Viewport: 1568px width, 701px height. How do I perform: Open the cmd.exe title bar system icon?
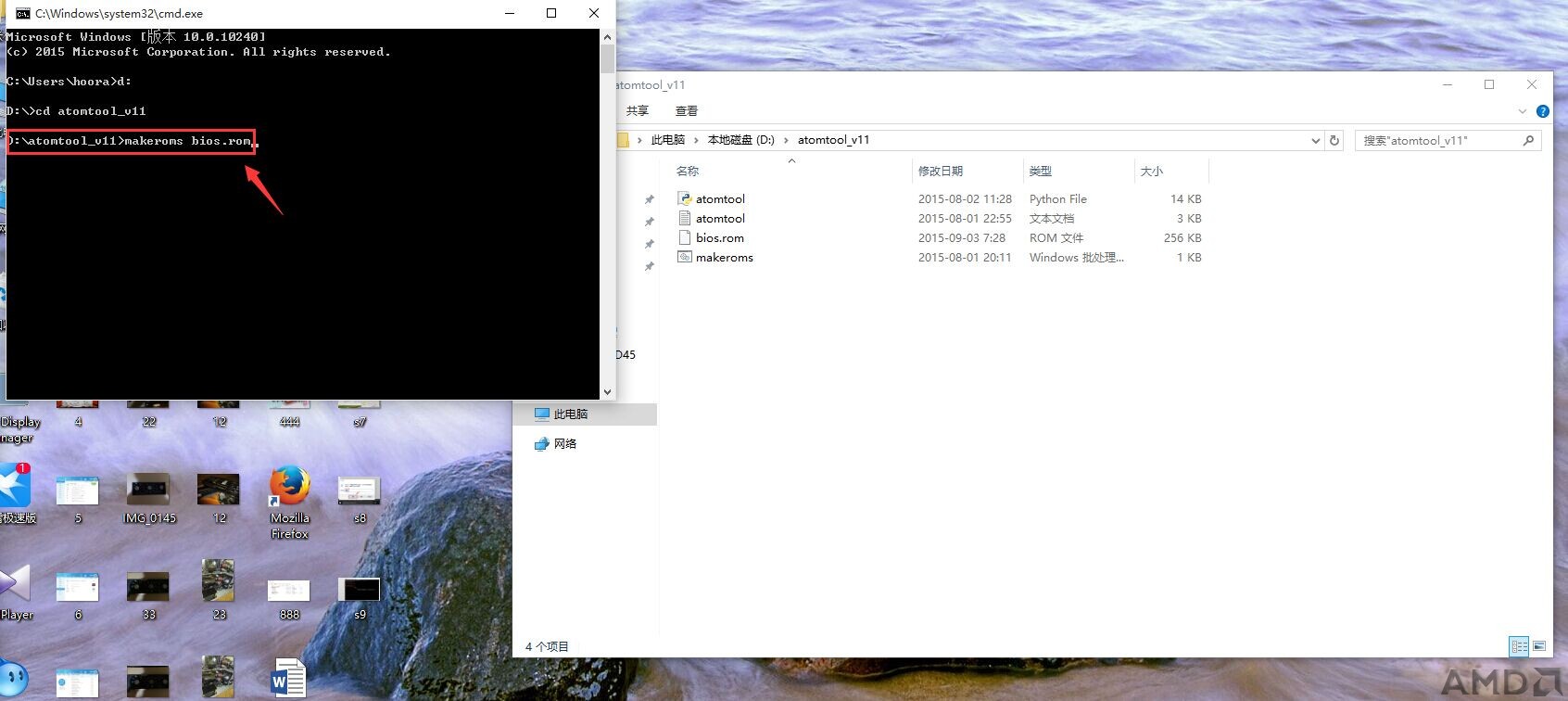coord(22,13)
